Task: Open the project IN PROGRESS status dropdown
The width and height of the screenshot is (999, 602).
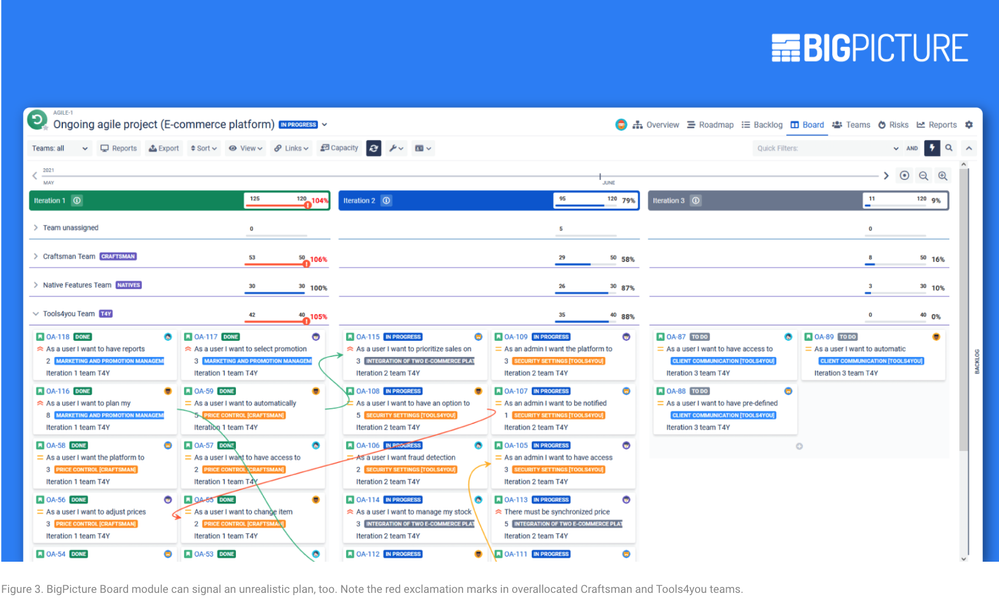Action: (x=303, y=125)
